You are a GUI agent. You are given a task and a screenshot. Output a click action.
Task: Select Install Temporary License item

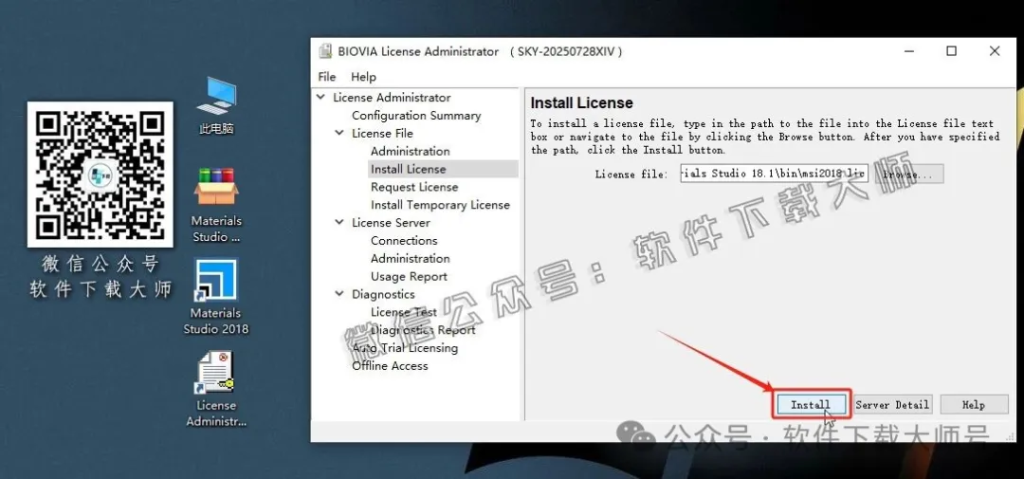[440, 205]
